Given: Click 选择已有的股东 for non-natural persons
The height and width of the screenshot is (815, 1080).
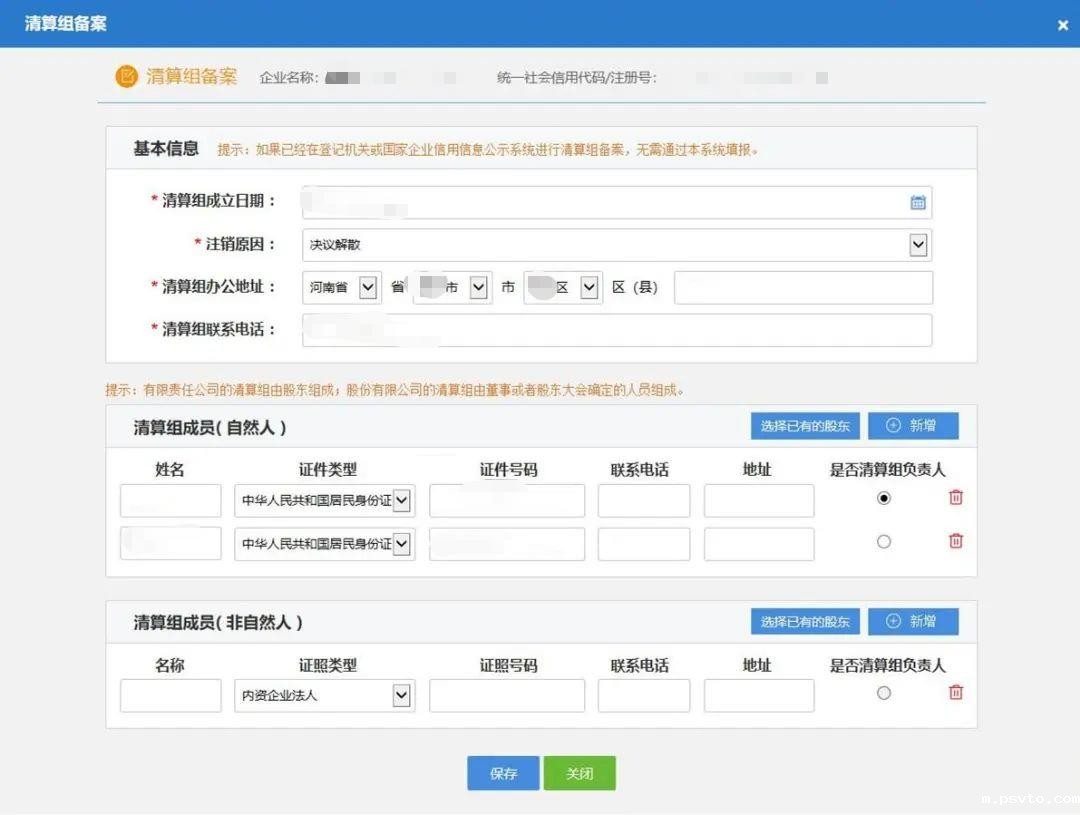Looking at the screenshot, I should pos(804,621).
